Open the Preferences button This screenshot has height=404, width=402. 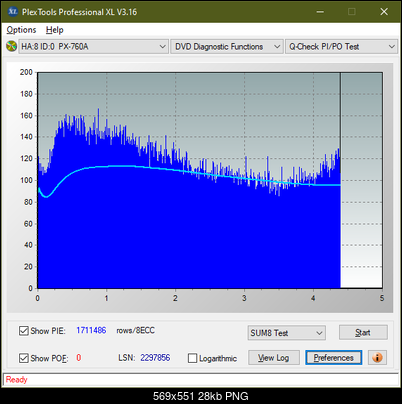click(334, 358)
